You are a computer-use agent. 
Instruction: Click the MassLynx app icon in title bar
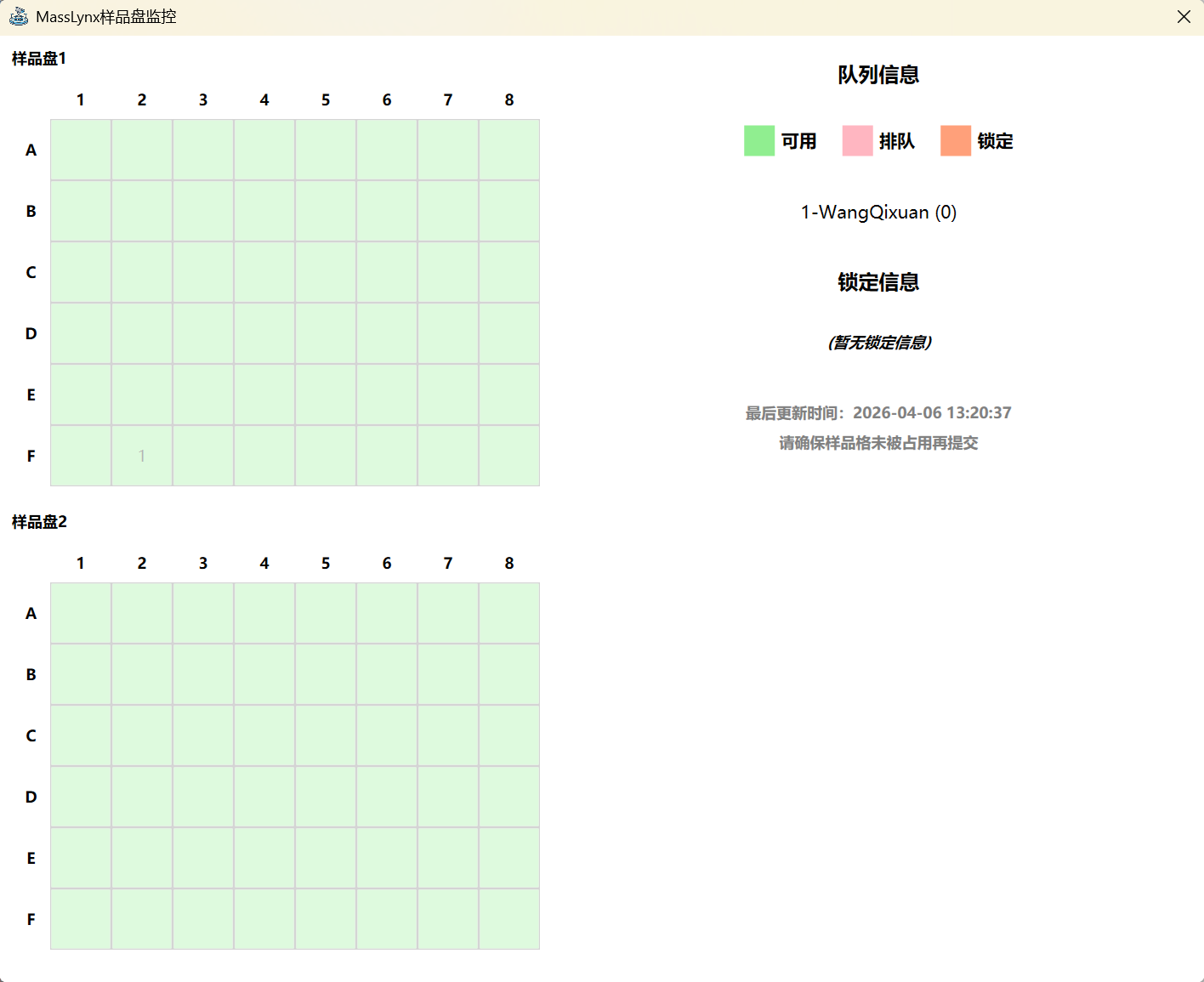point(19,17)
